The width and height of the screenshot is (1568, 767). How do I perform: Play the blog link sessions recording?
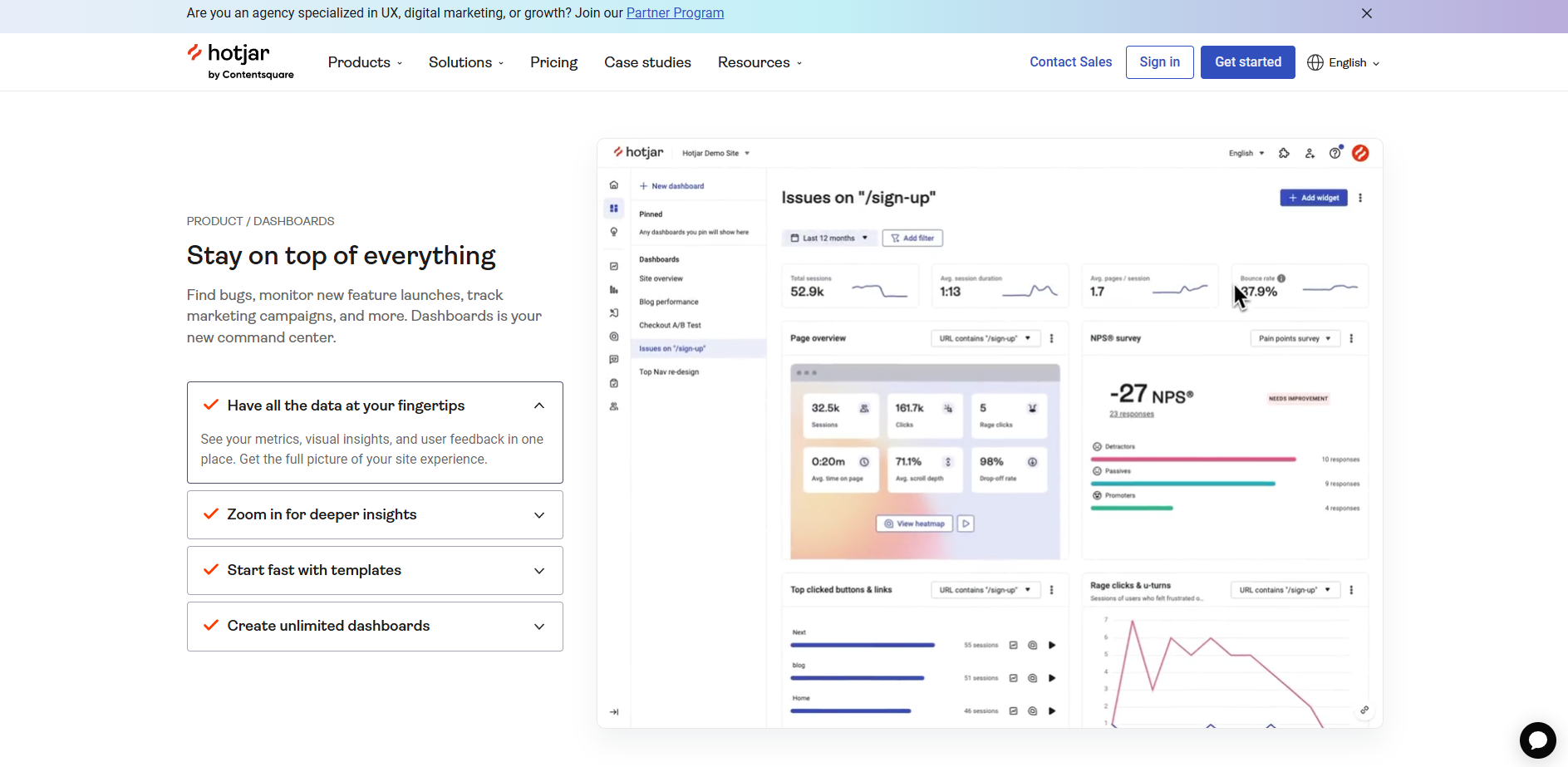[x=1052, y=678]
